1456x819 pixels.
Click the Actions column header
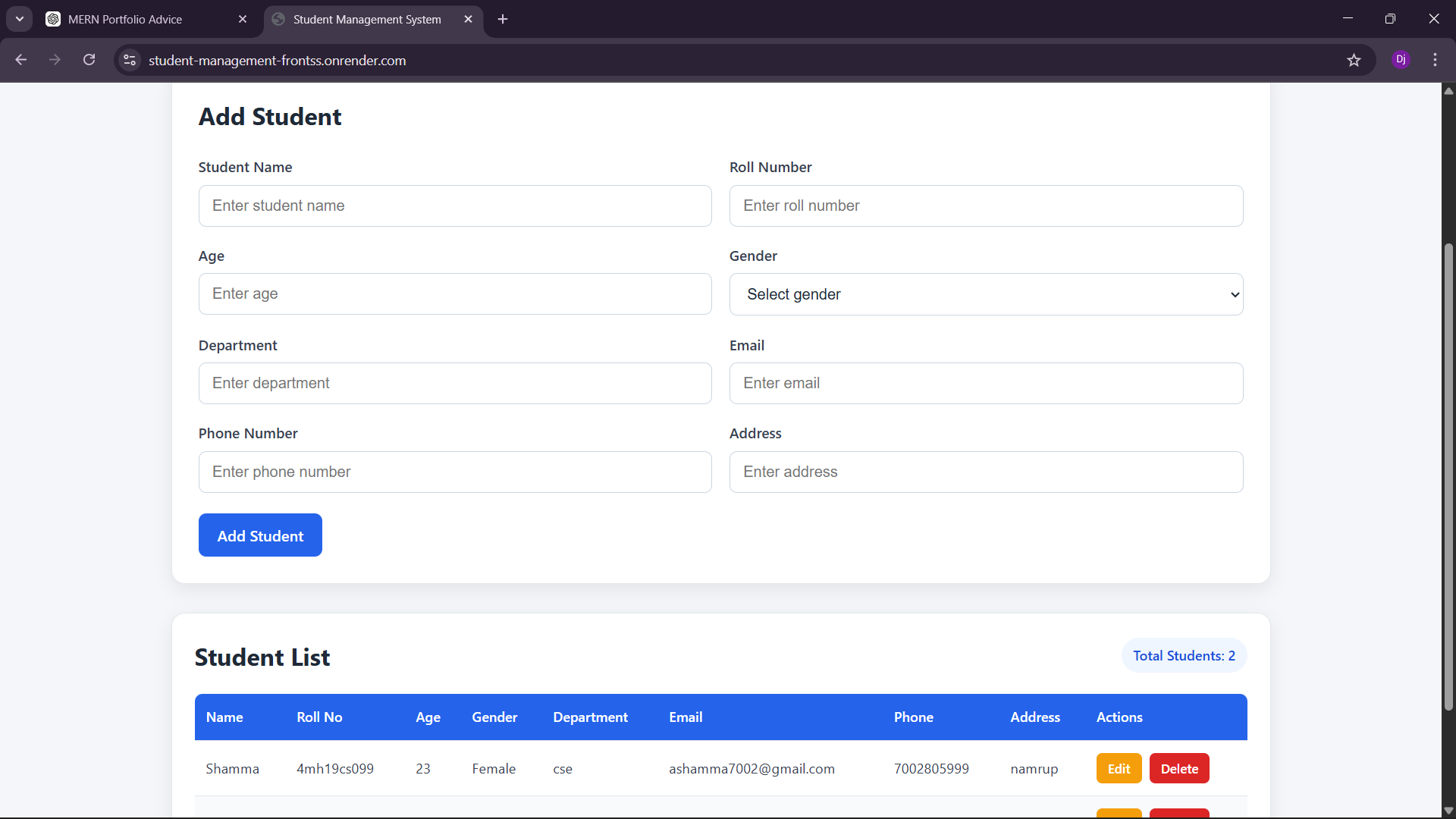click(x=1119, y=717)
